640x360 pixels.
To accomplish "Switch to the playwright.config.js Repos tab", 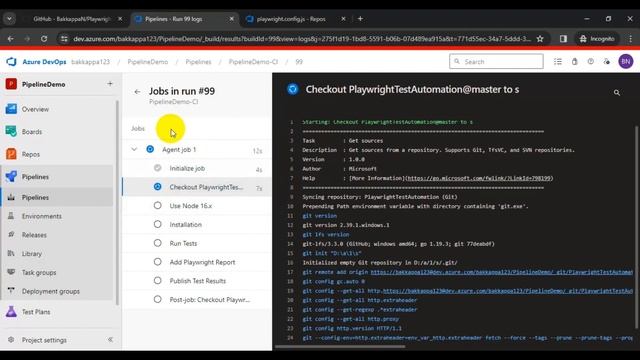I will 291,19.
